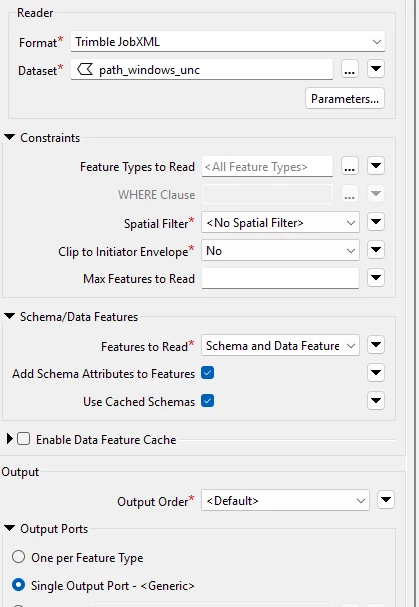Open the Spatial Filter combo box

click(280, 223)
